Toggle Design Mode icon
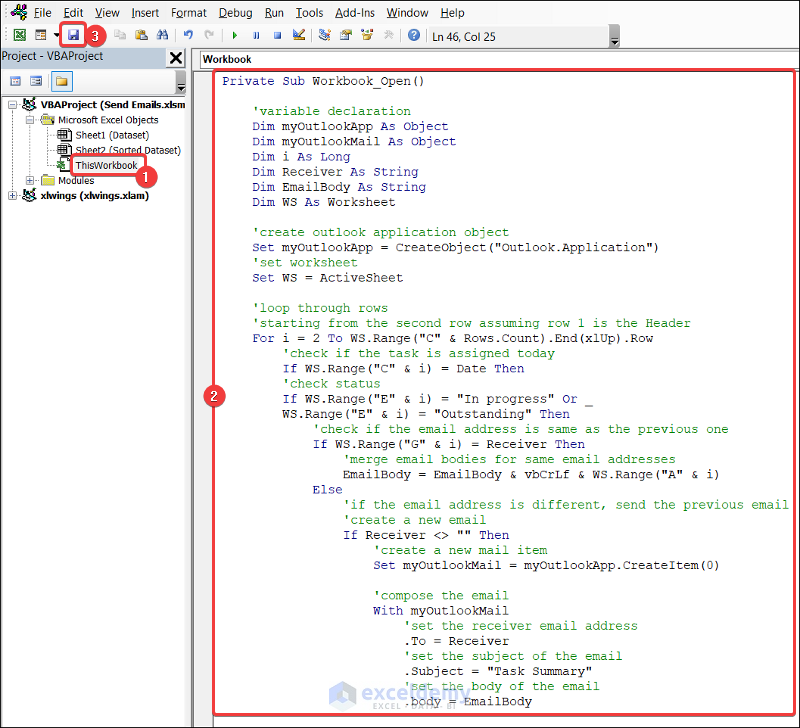 (x=299, y=35)
